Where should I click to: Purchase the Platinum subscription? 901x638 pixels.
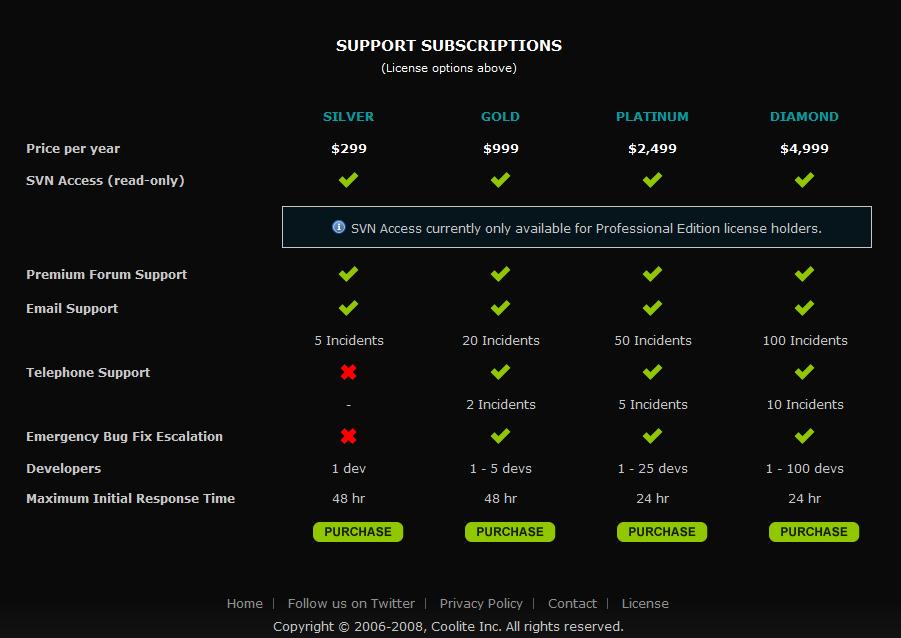(x=662, y=532)
